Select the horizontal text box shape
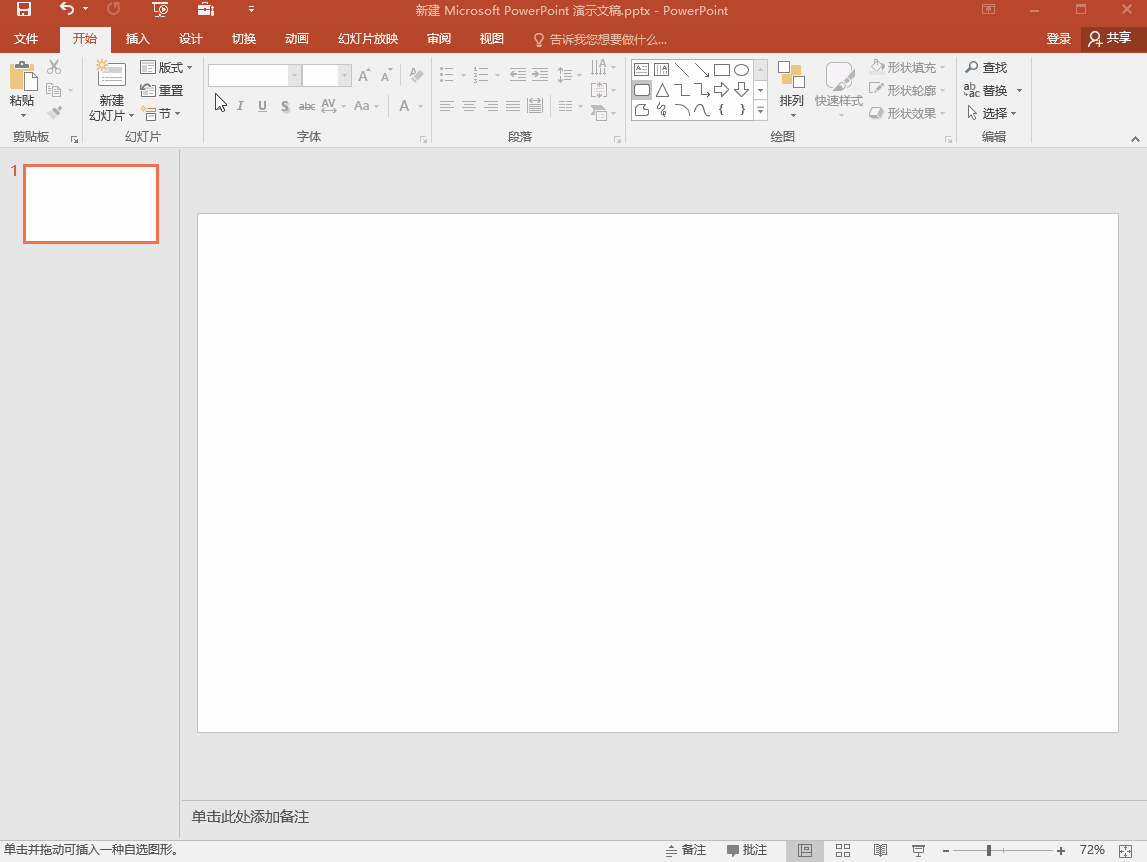The height and width of the screenshot is (862, 1147). (x=642, y=70)
